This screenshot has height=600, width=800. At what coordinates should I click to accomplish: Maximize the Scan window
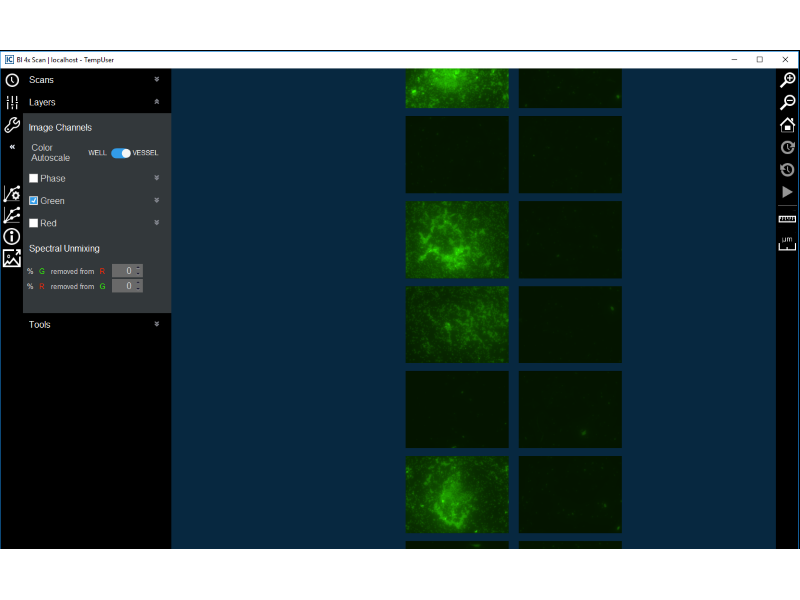pos(760,60)
